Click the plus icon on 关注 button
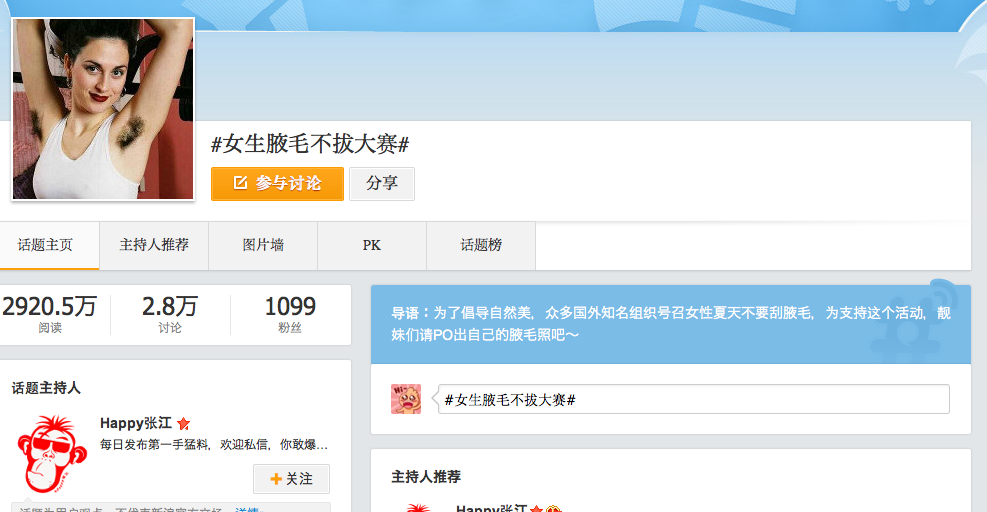987x512 pixels. click(276, 479)
